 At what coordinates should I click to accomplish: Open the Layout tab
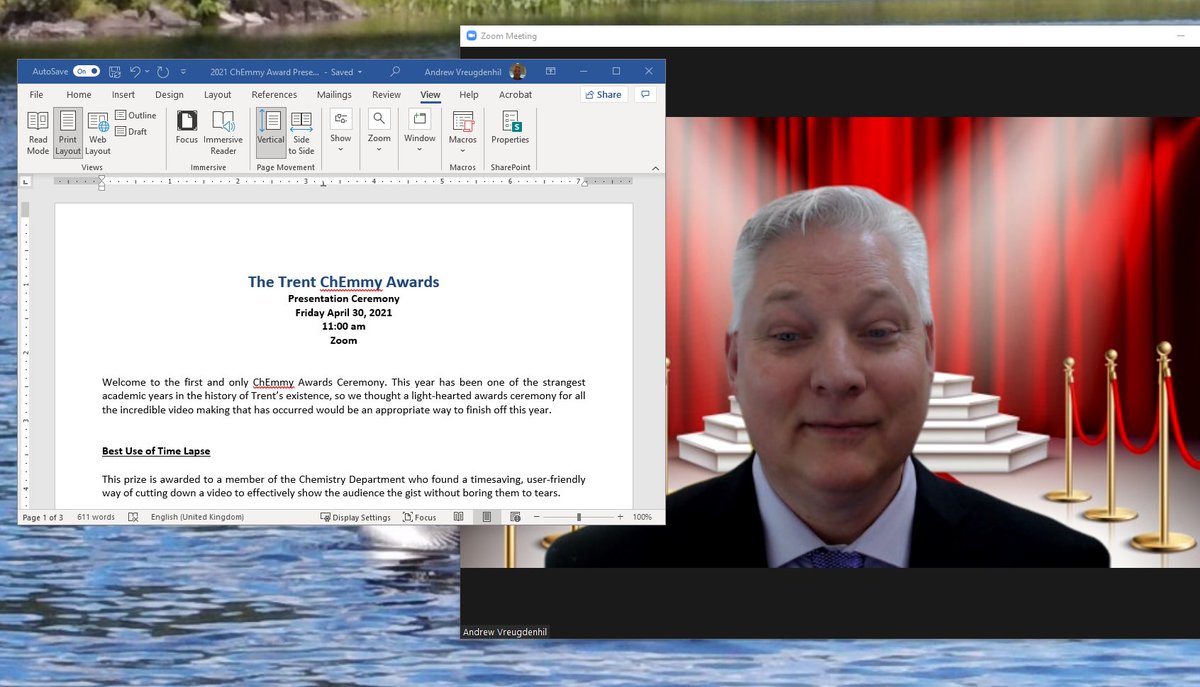218,95
